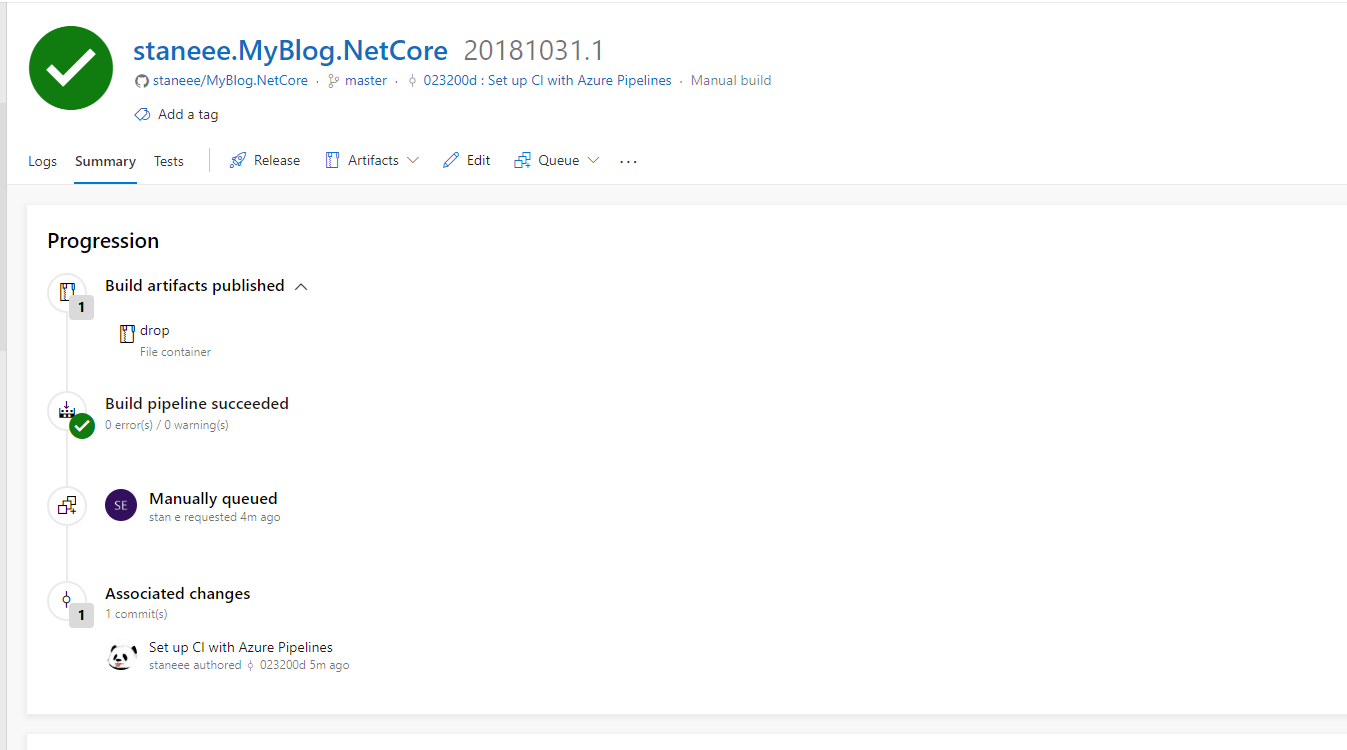Open the drop artifact link
The width and height of the screenshot is (1347, 750).
(155, 331)
